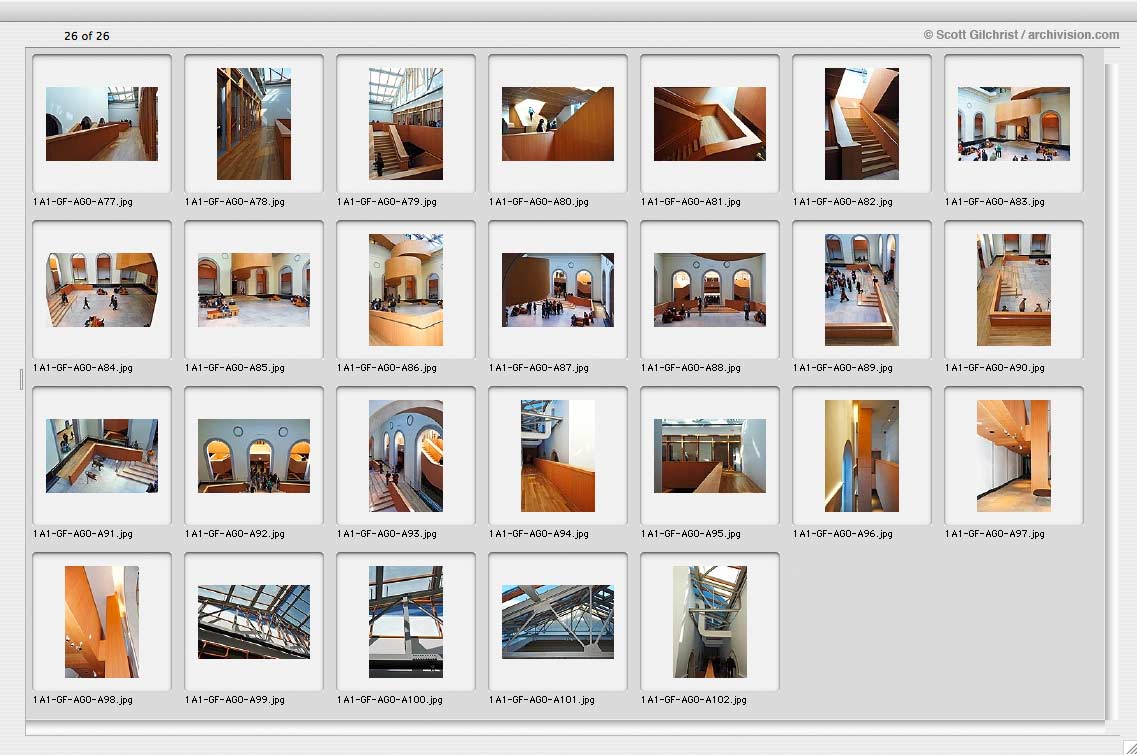
Task: Click filename text 1A1-GF-AGO-A97.jpg
Action: pyautogui.click(x=995, y=534)
